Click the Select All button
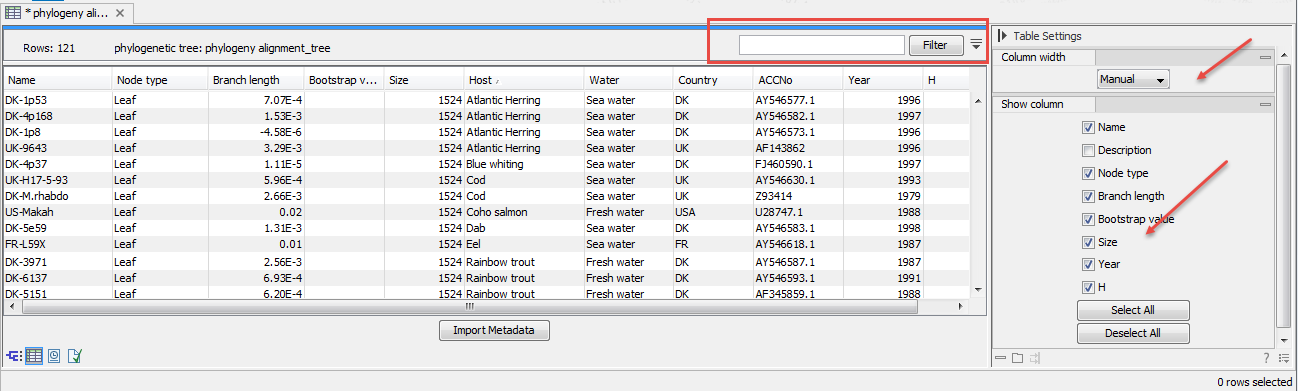Image resolution: width=1298 pixels, height=391 pixels. click(1132, 310)
